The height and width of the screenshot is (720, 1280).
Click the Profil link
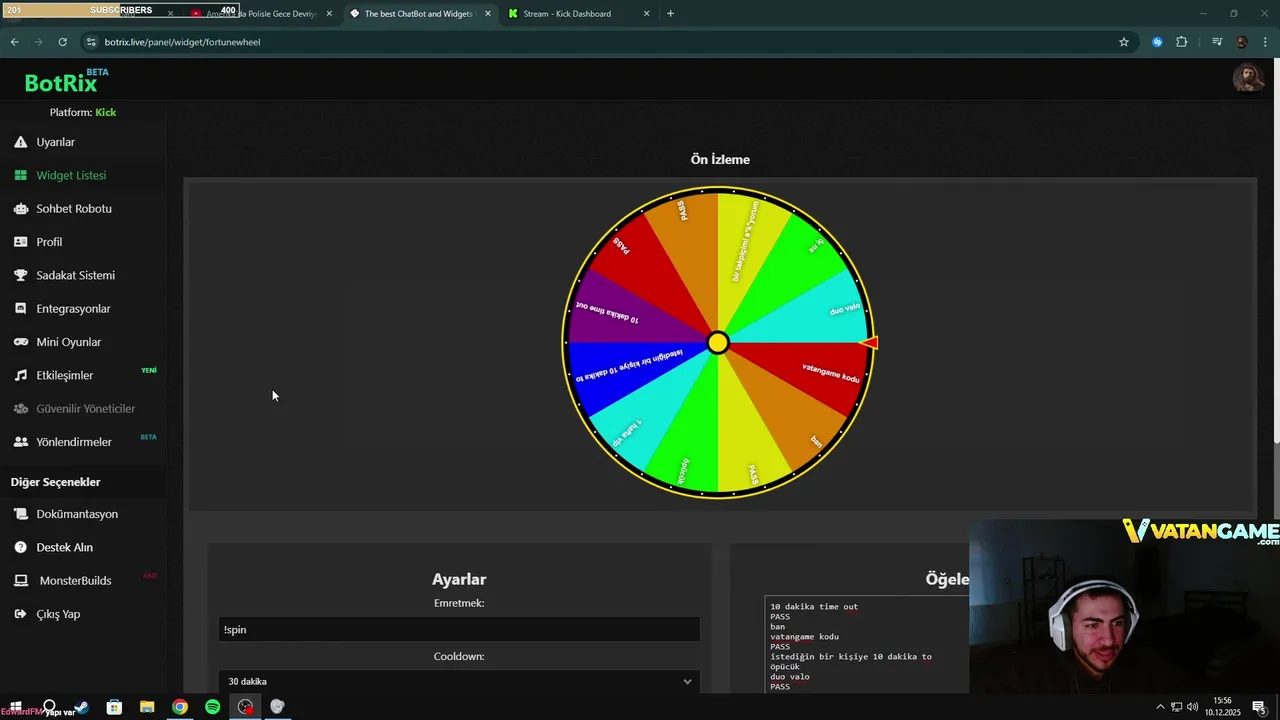(49, 242)
